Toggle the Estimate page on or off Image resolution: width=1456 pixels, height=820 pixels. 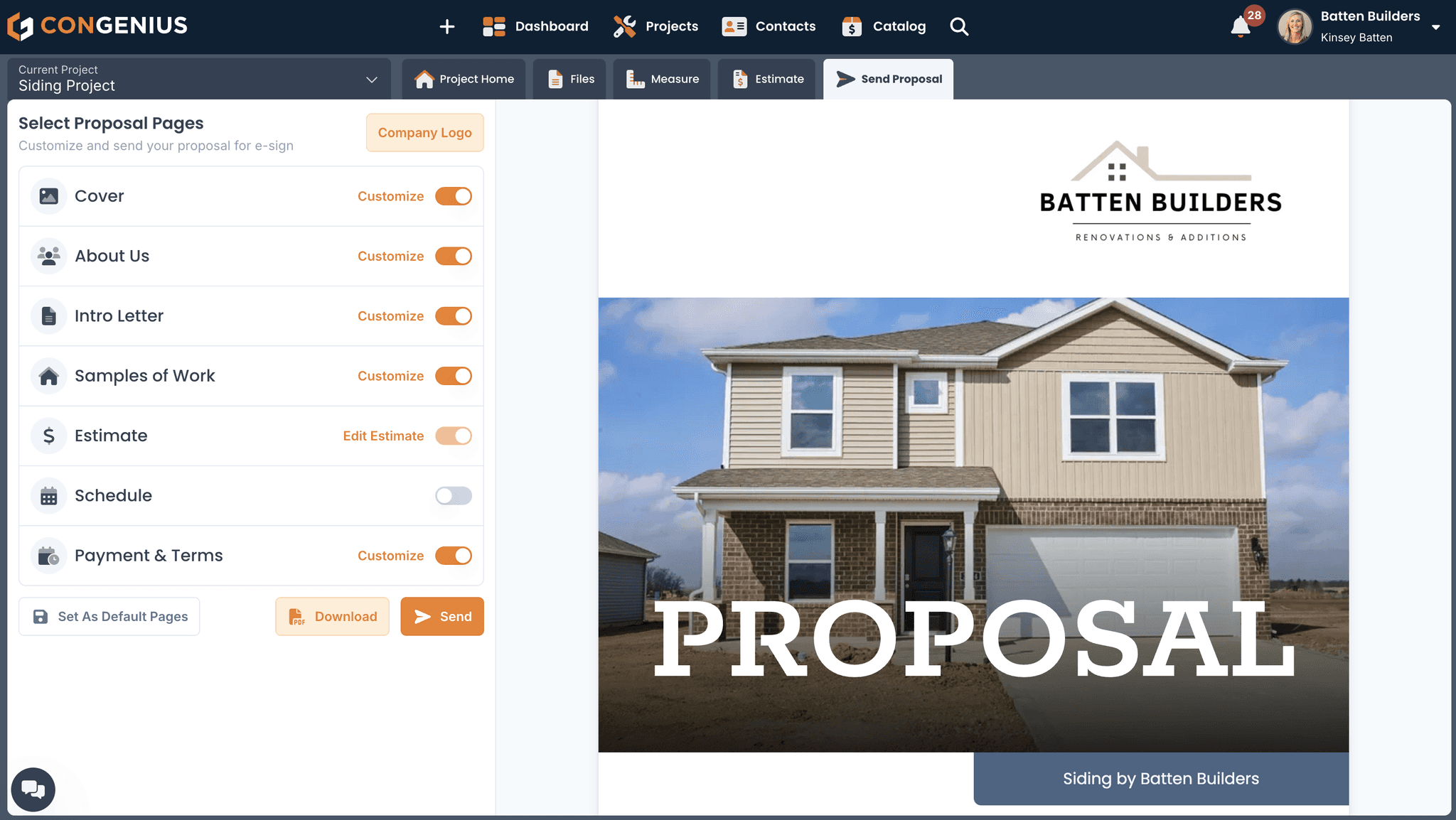(x=454, y=436)
